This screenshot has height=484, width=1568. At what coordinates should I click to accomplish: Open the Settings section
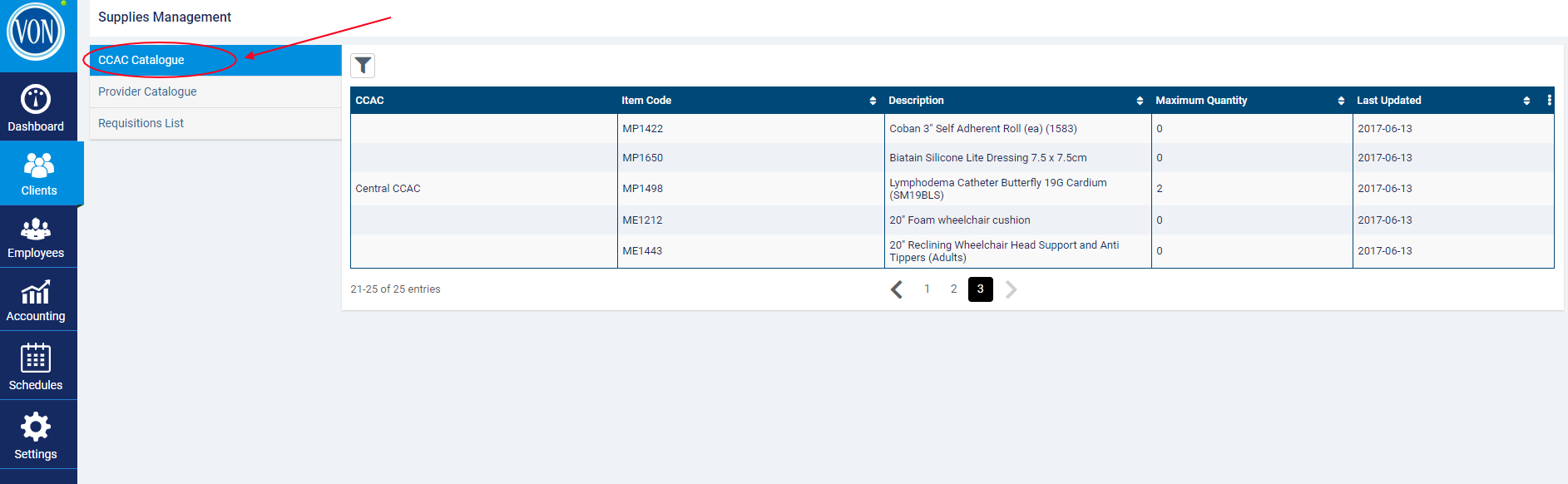tap(36, 436)
